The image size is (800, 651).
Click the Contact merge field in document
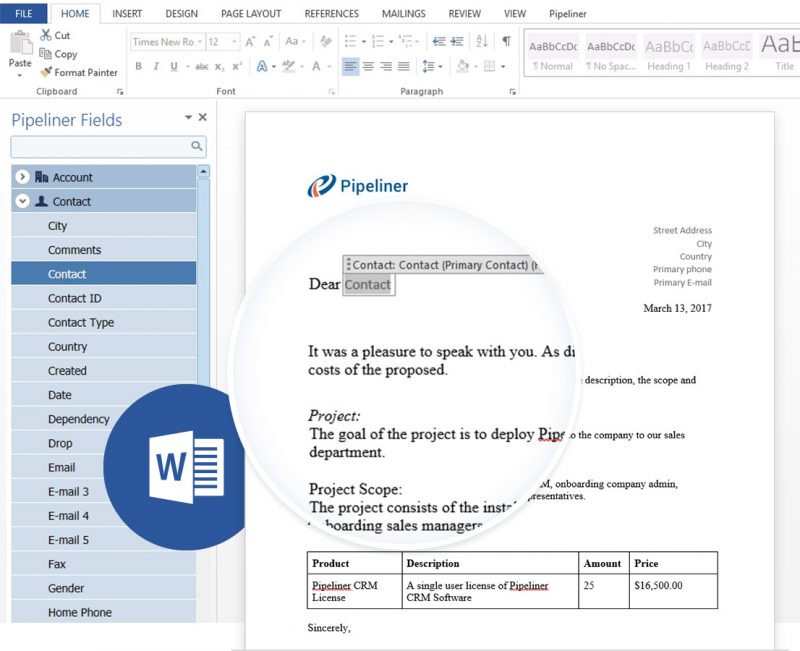click(368, 285)
